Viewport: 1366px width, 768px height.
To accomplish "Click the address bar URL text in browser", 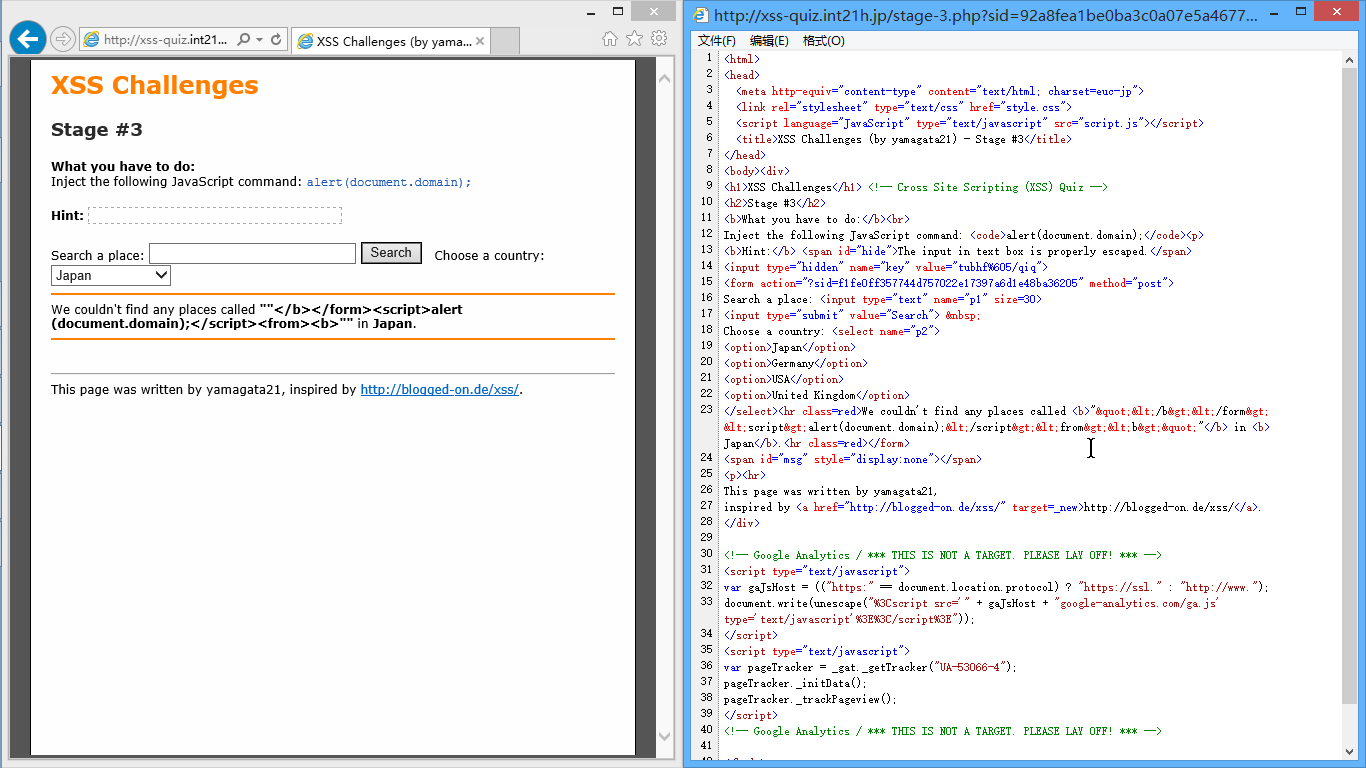I will [165, 40].
